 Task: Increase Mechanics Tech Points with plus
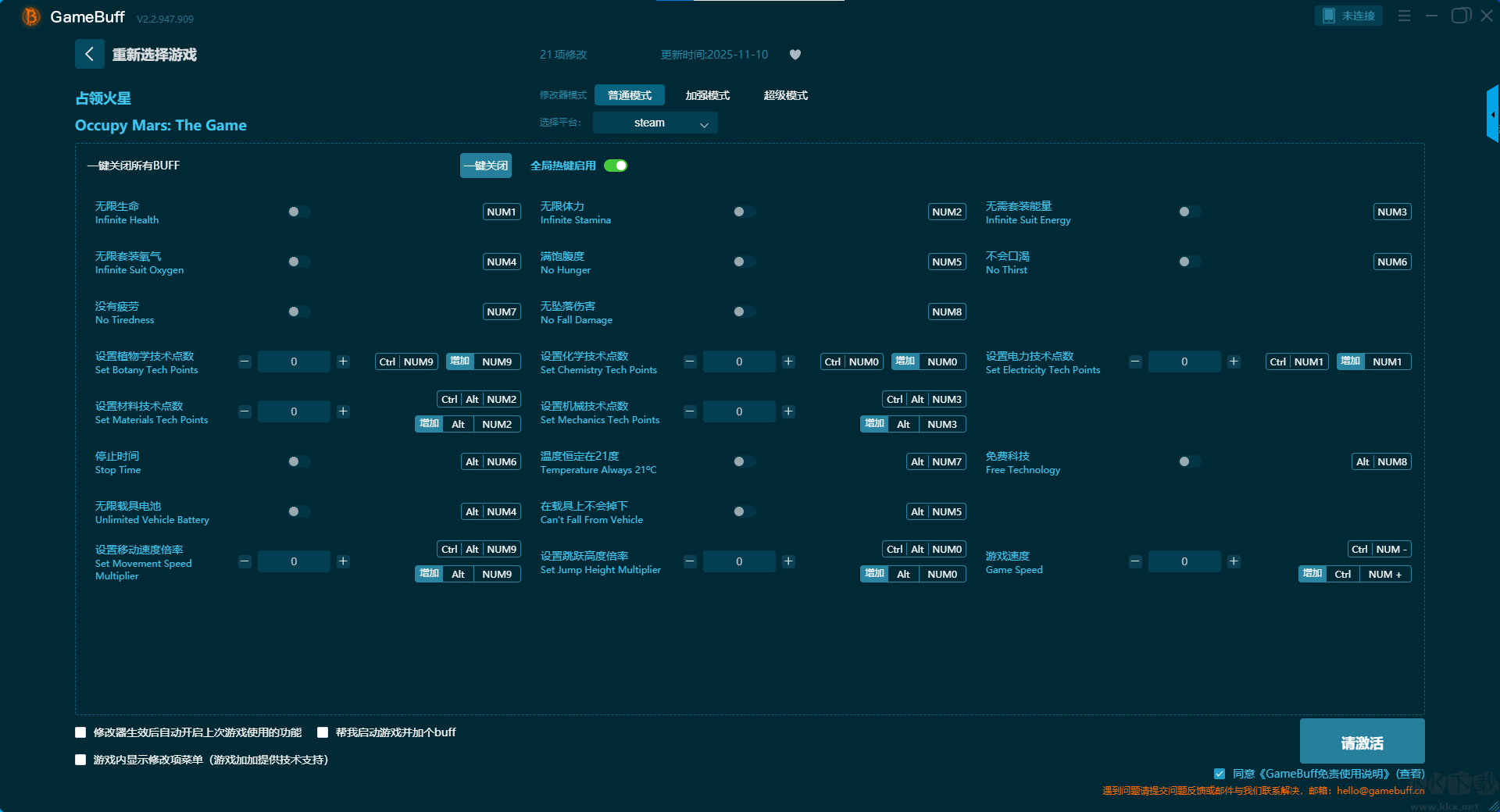[788, 411]
